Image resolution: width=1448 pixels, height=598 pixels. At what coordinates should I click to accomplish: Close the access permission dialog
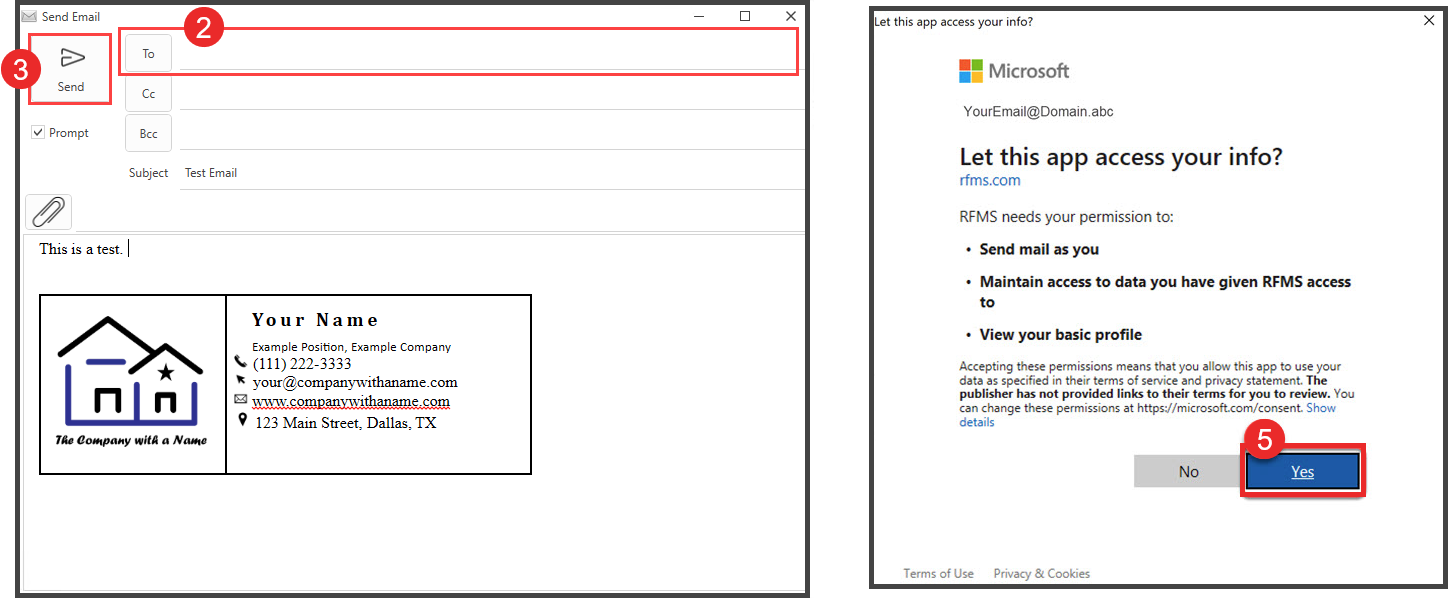pos(1429,21)
